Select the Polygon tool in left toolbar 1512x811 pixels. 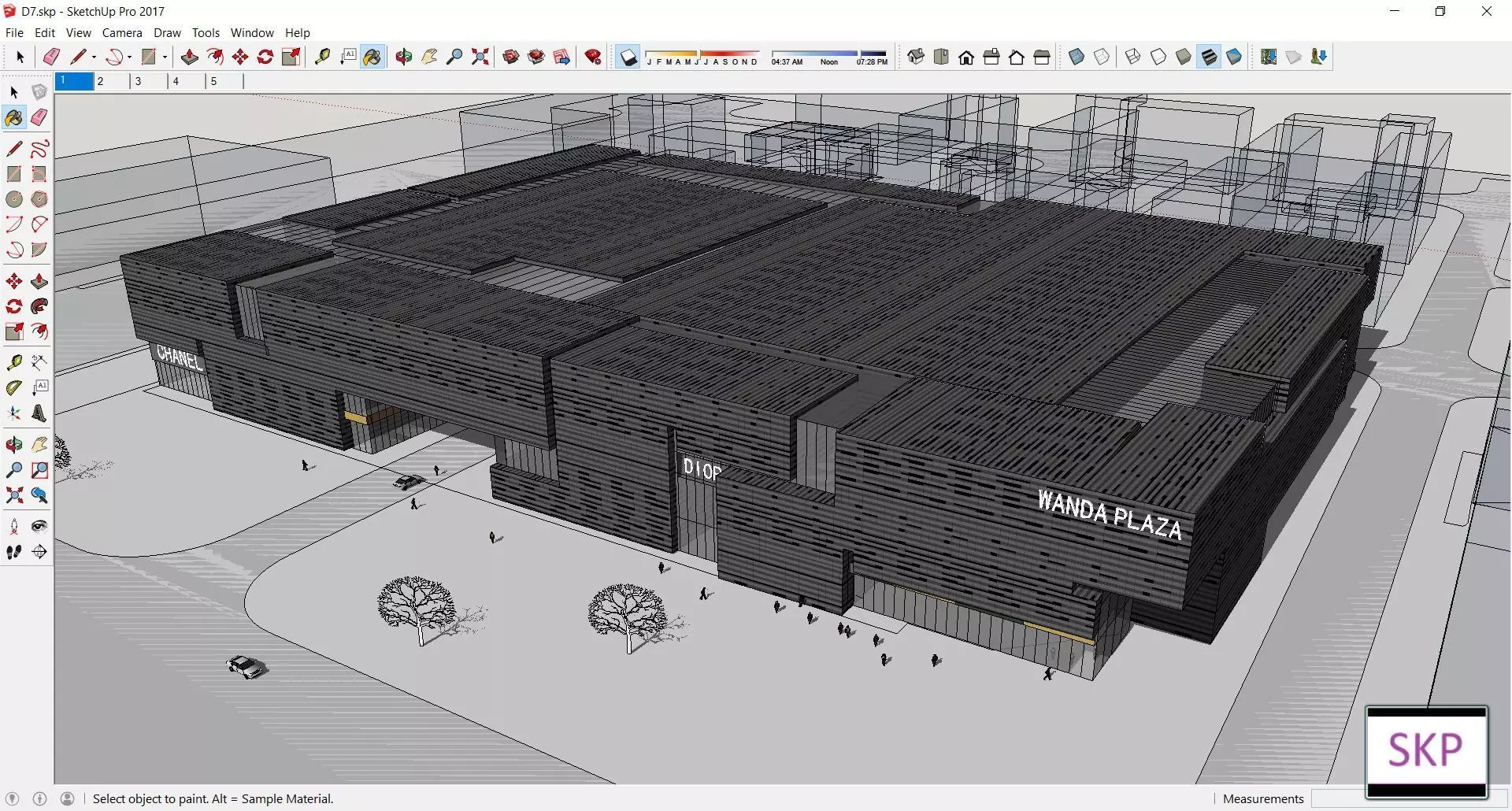(39, 199)
